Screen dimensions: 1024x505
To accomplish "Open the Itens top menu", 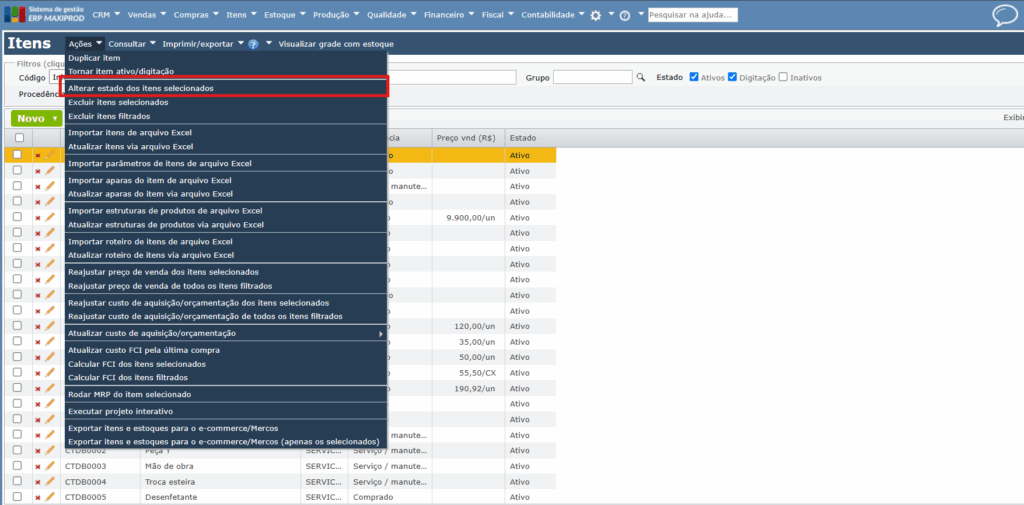I will coord(241,14).
